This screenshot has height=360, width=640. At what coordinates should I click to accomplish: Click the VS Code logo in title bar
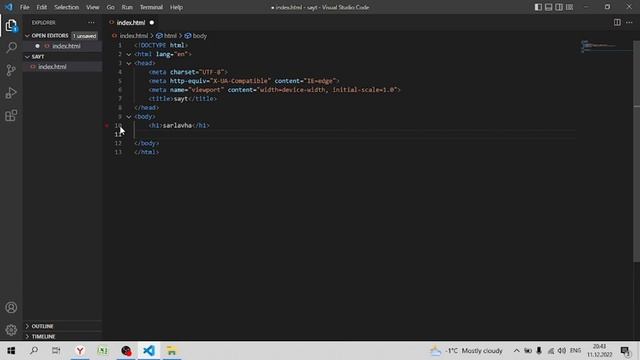pos(9,7)
